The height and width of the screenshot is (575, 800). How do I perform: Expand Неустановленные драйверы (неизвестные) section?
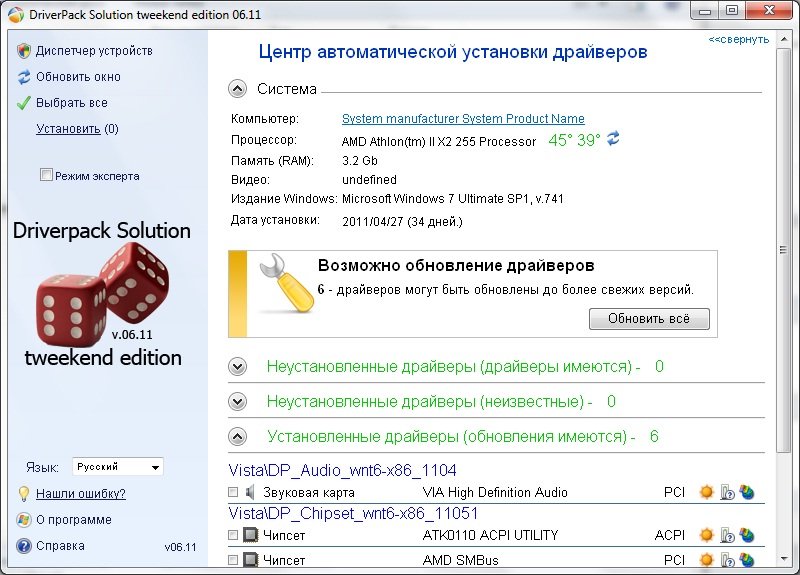click(x=238, y=402)
